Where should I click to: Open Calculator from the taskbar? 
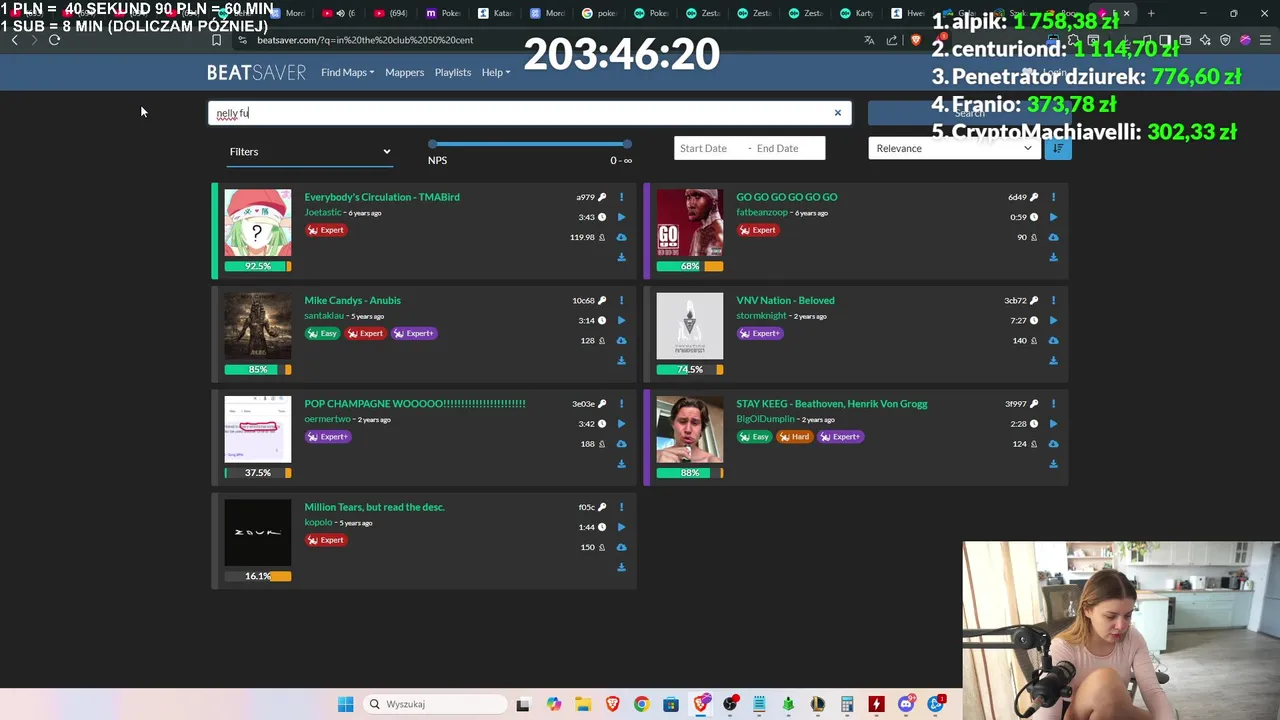[847, 704]
